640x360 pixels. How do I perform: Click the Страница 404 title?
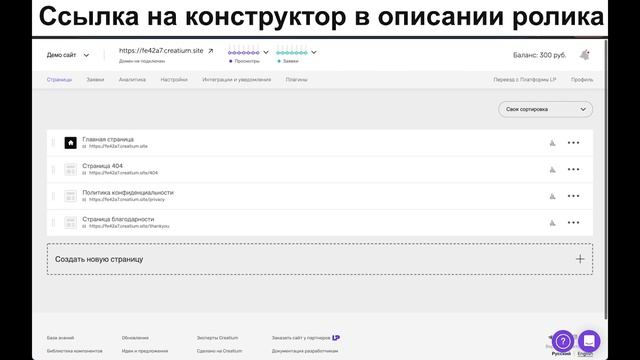[102, 166]
